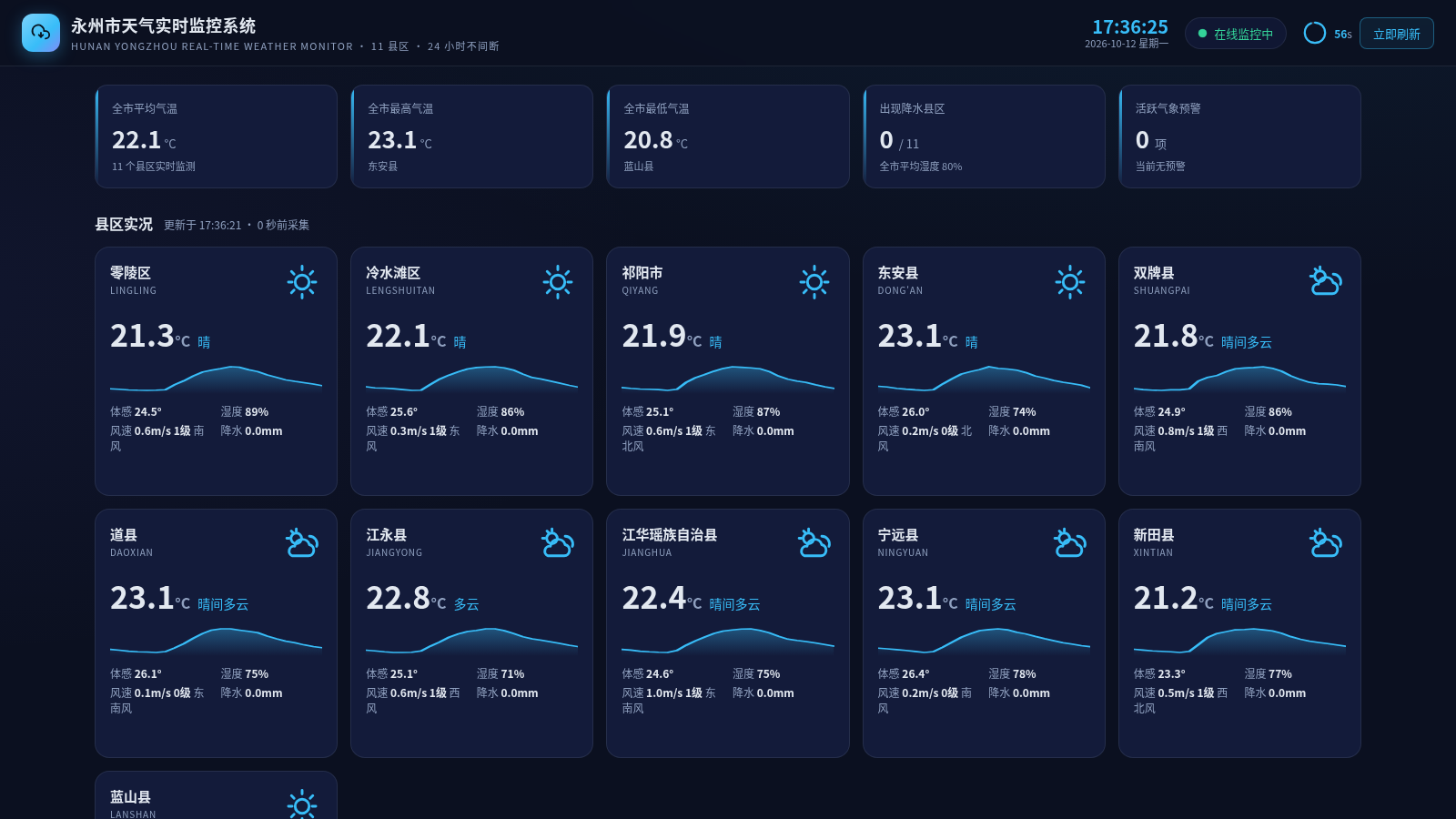Click the partly cloudy icon on 双牌县 card
Image resolution: width=1456 pixels, height=819 pixels.
pyautogui.click(x=1326, y=282)
